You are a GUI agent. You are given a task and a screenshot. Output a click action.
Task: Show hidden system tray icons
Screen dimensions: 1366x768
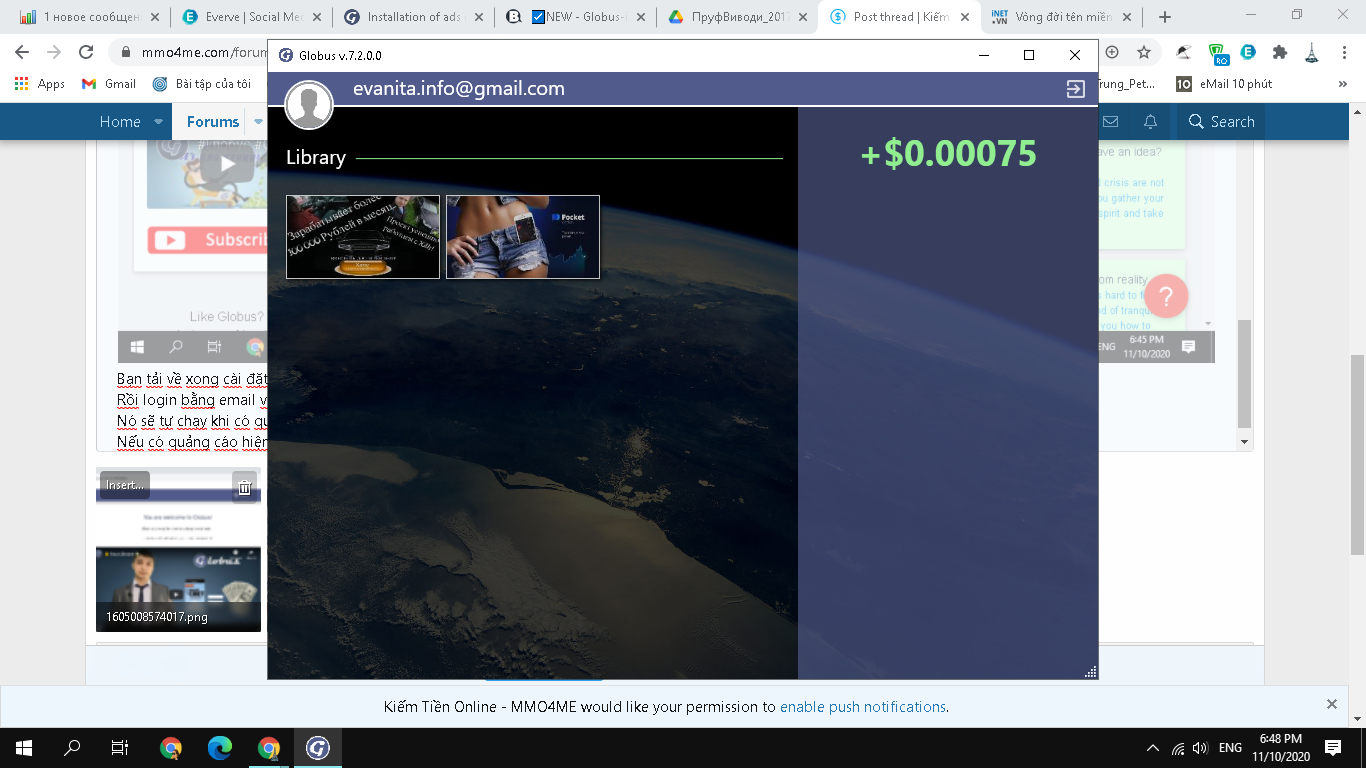coord(1153,748)
